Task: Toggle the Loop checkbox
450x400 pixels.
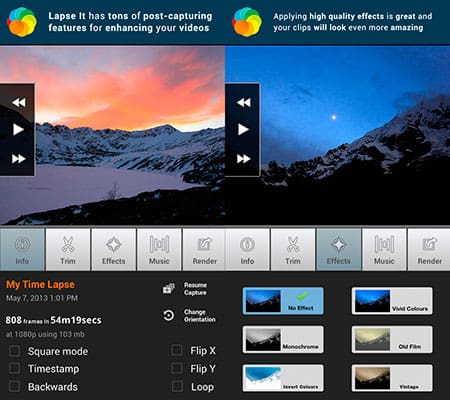Action: (x=177, y=386)
